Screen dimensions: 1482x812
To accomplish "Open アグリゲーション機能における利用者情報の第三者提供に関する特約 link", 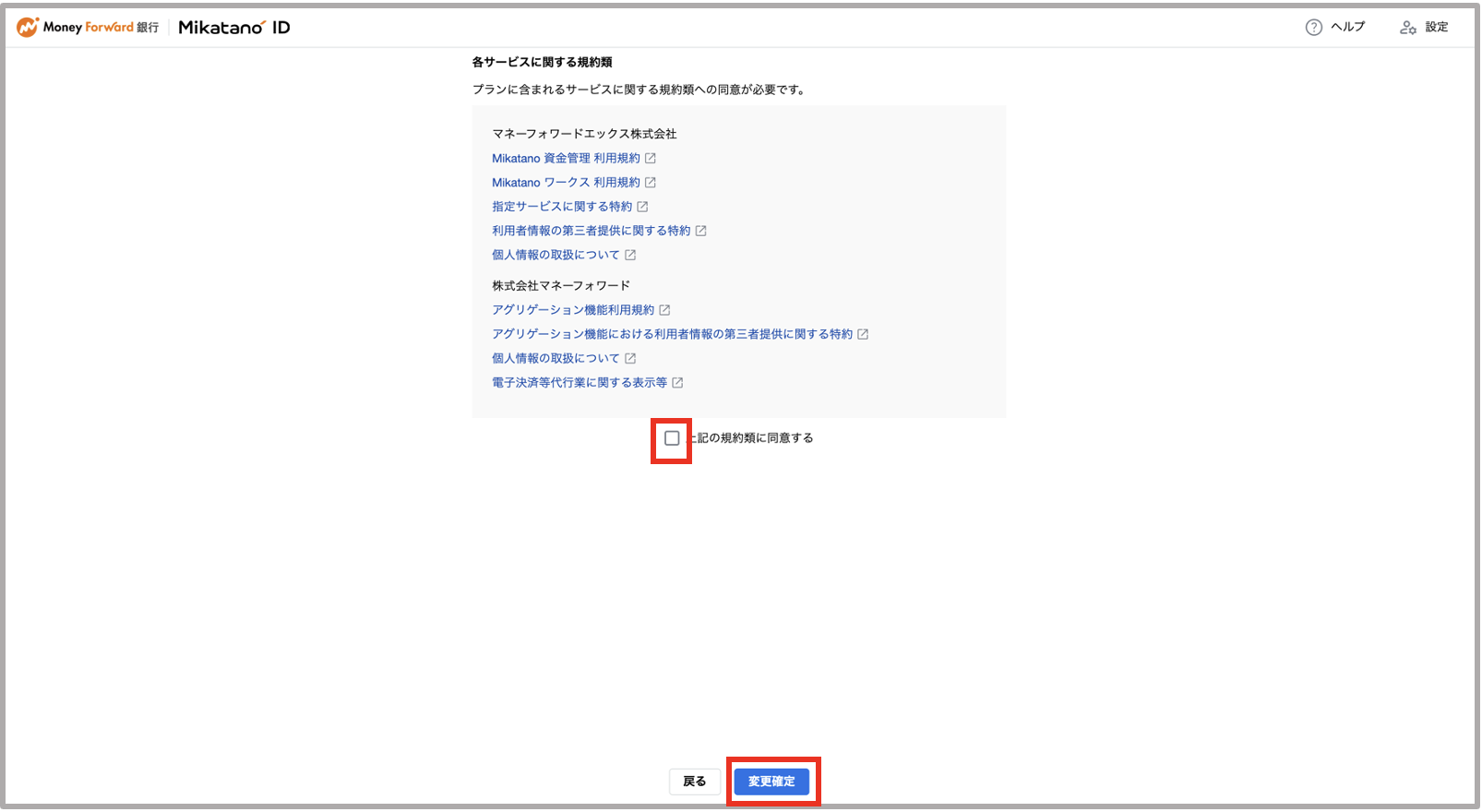I will pos(673,334).
